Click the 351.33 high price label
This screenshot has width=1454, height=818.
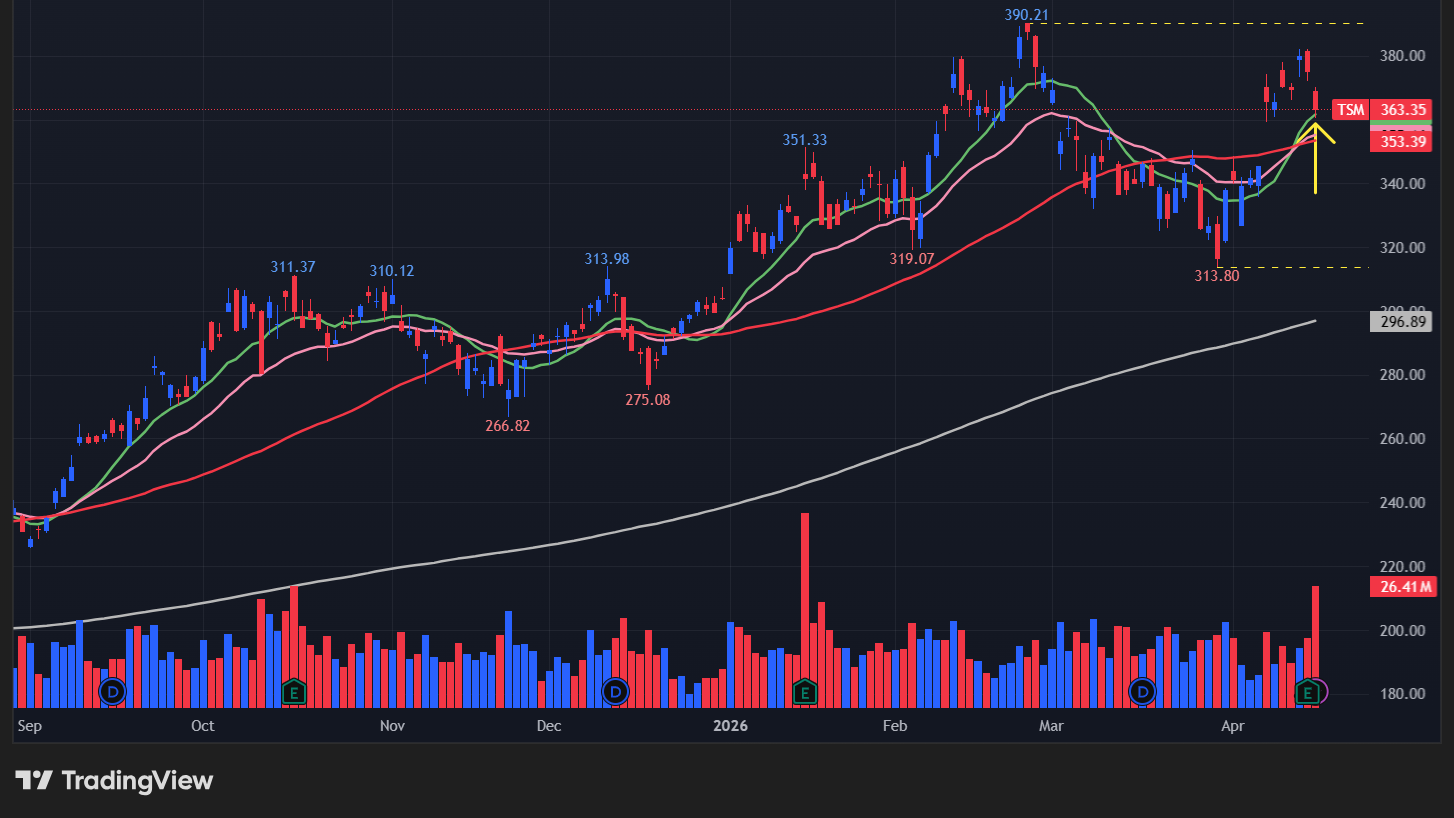coord(805,140)
